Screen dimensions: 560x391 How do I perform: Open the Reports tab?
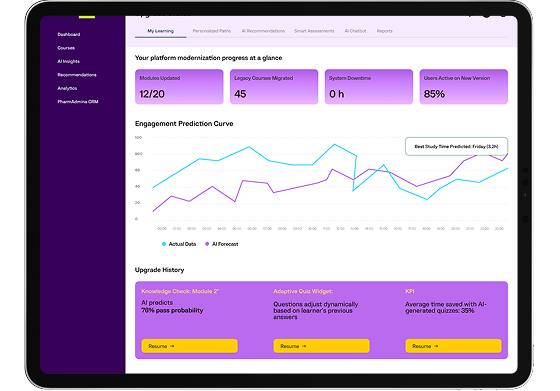click(x=385, y=31)
